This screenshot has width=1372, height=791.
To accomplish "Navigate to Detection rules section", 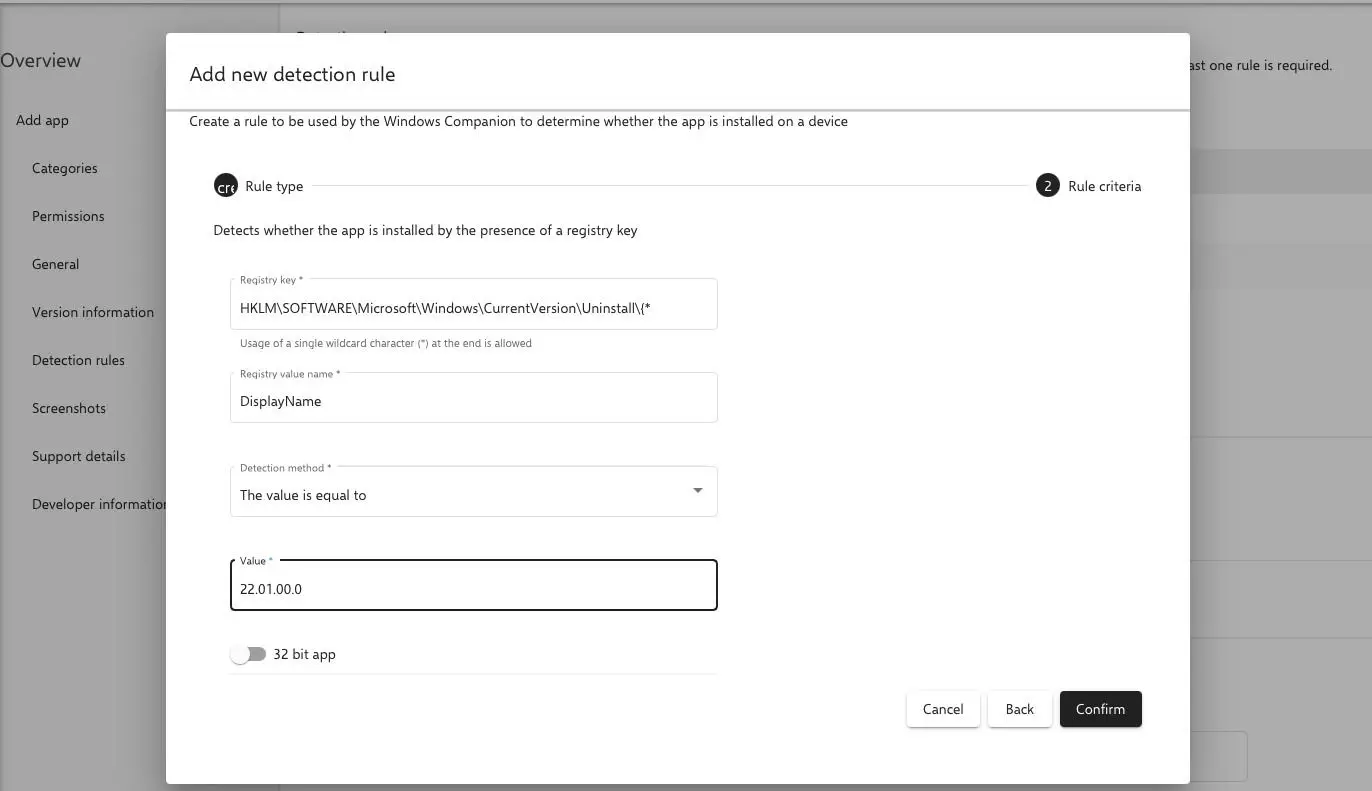I will (78, 360).
